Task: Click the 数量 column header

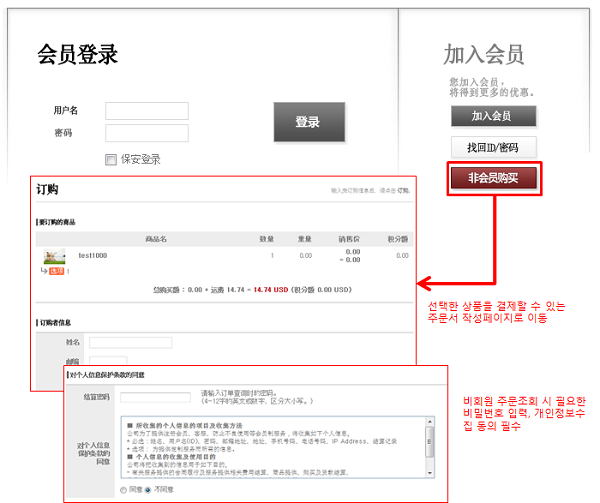Action: (x=267, y=239)
